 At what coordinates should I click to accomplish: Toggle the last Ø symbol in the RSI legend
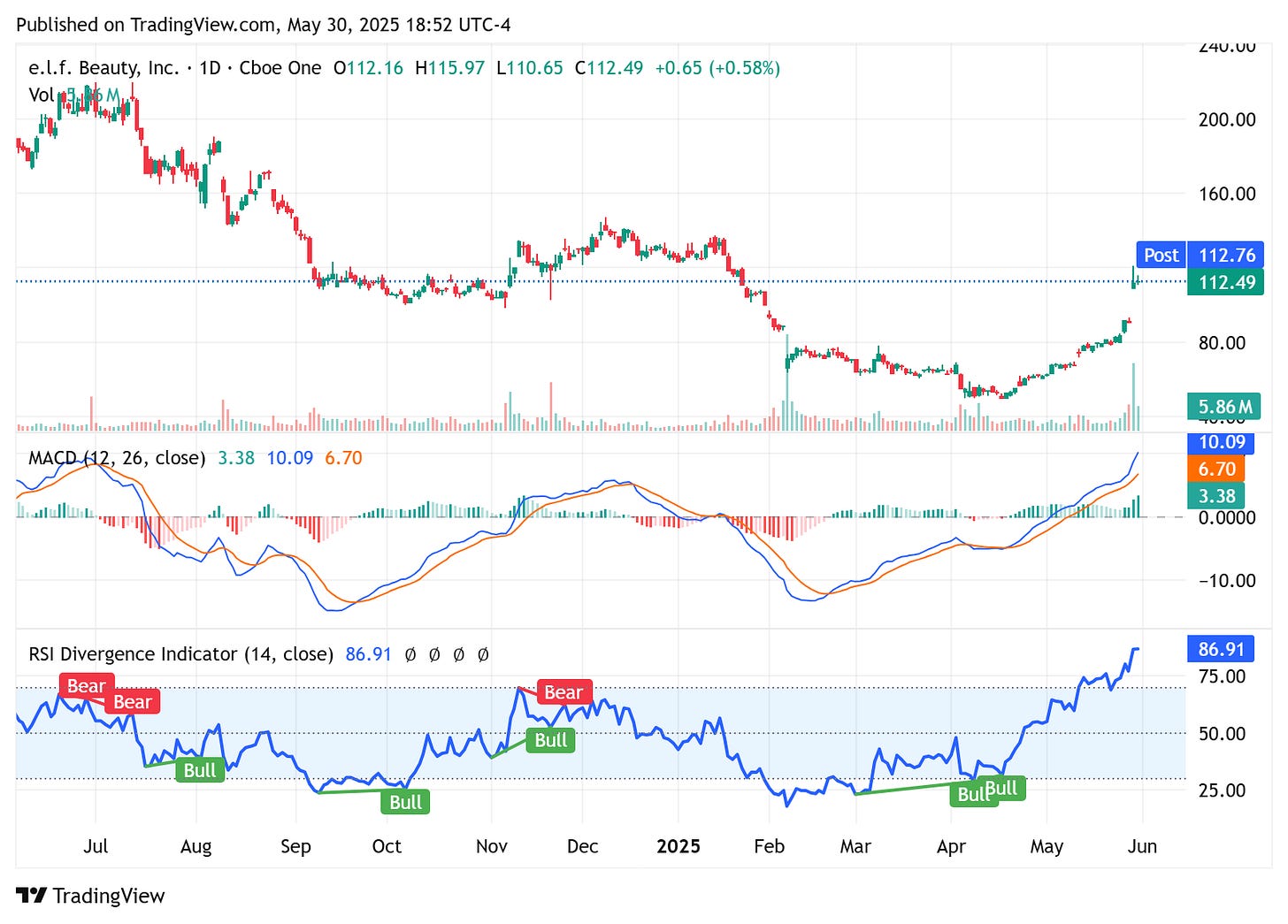(x=481, y=654)
